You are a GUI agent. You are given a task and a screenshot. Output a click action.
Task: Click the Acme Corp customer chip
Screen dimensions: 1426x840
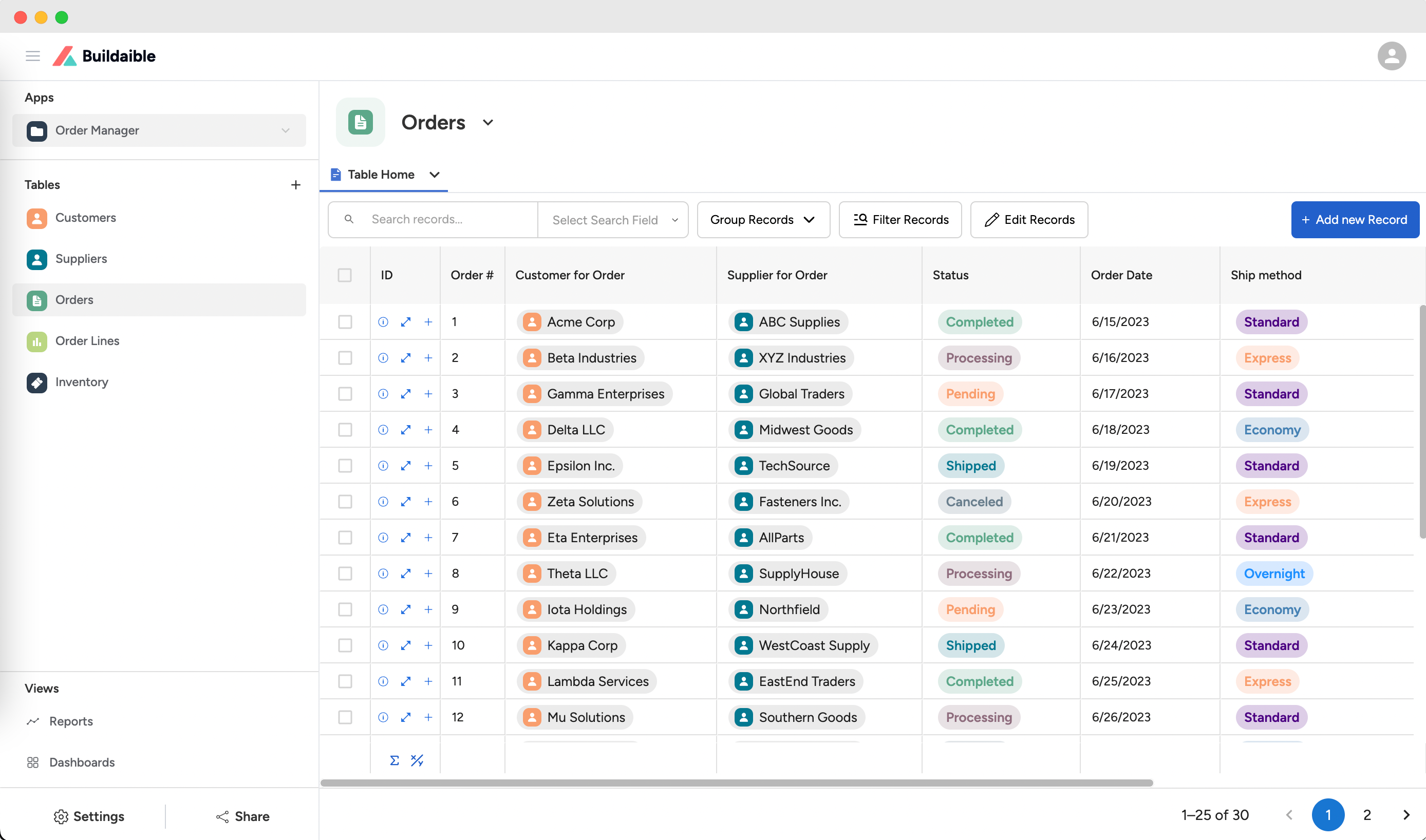pos(570,322)
